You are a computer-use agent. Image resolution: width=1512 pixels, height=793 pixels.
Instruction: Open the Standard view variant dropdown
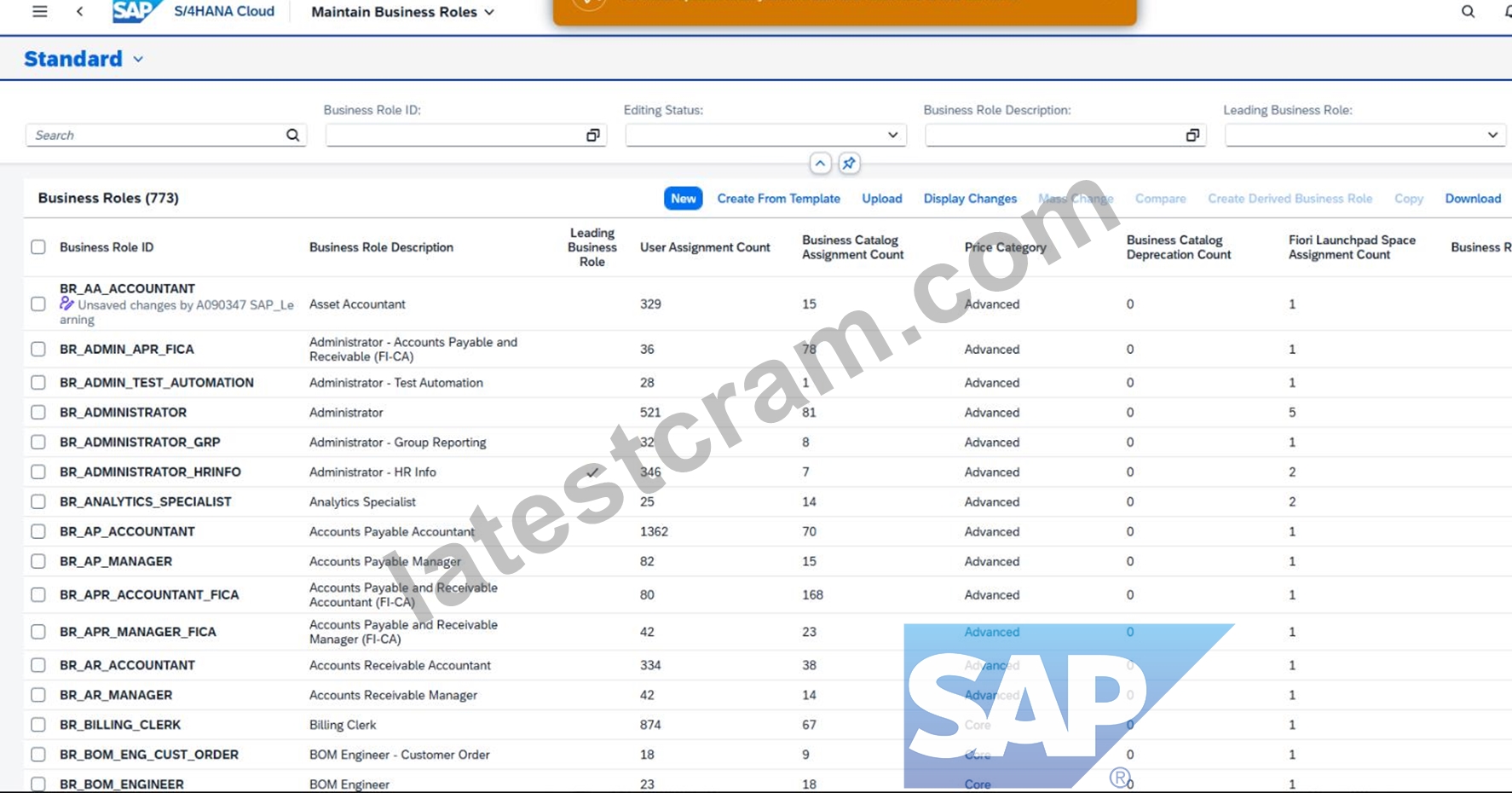point(138,60)
